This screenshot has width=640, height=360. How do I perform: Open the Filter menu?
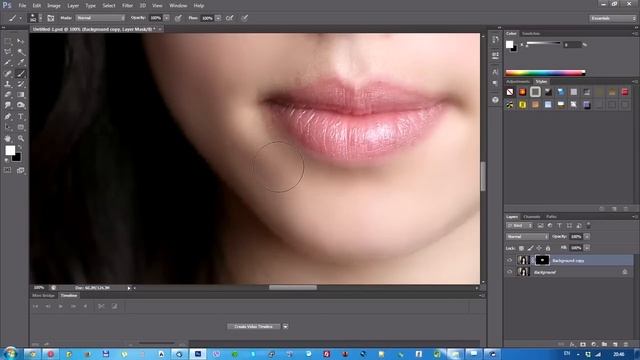[x=127, y=6]
